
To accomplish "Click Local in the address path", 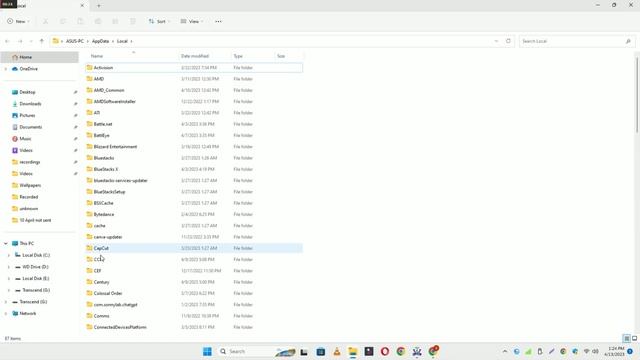I will (x=122, y=41).
